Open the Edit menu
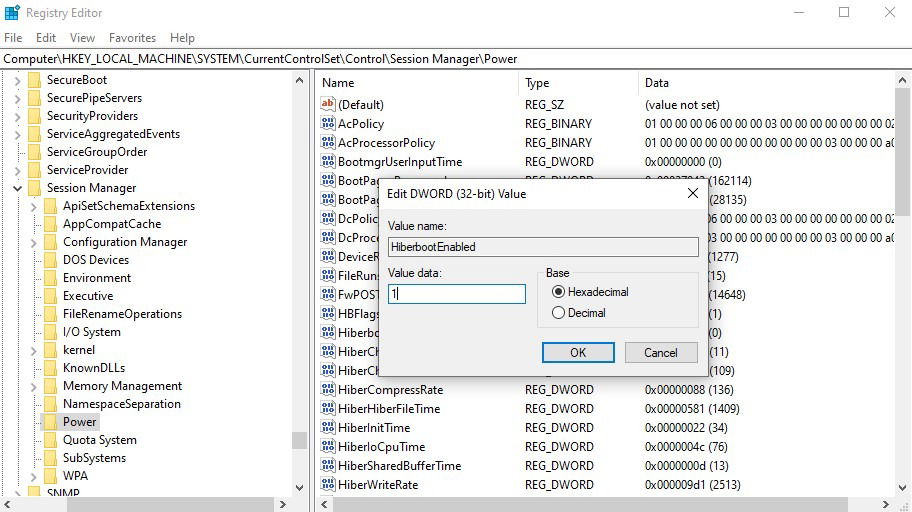 (46, 38)
